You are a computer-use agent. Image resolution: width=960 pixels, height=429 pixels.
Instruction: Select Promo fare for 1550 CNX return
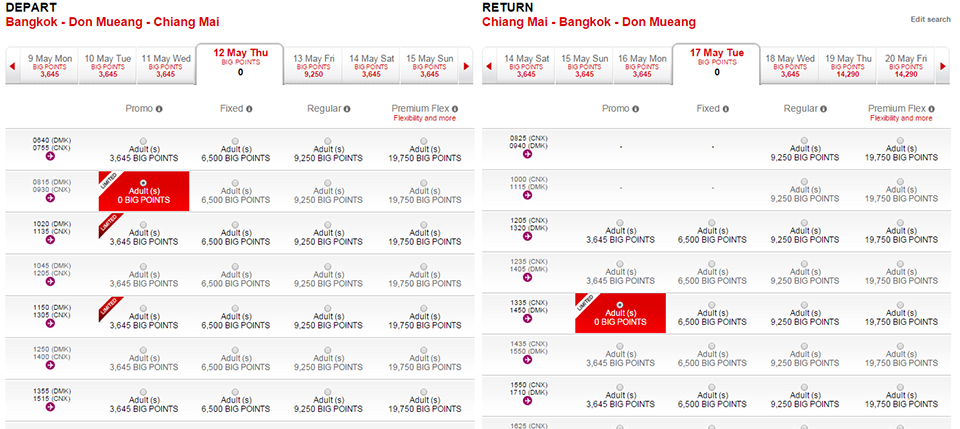pyautogui.click(x=620, y=387)
